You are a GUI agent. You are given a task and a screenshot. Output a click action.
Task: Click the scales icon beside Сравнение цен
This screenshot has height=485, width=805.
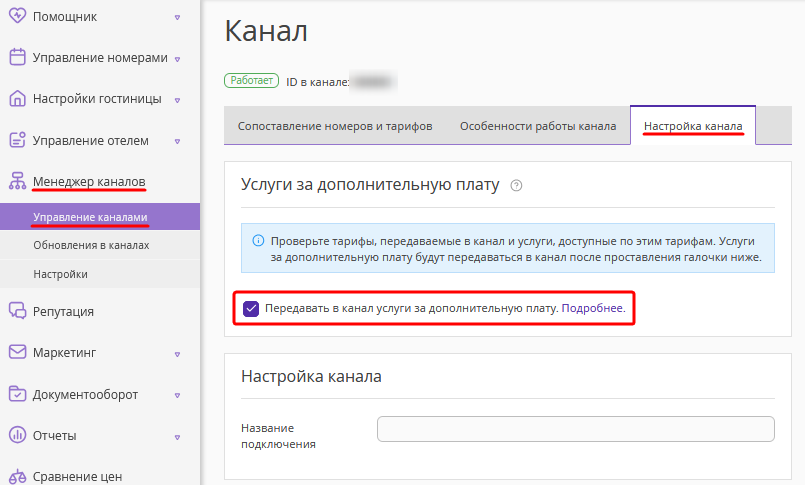[x=17, y=477]
